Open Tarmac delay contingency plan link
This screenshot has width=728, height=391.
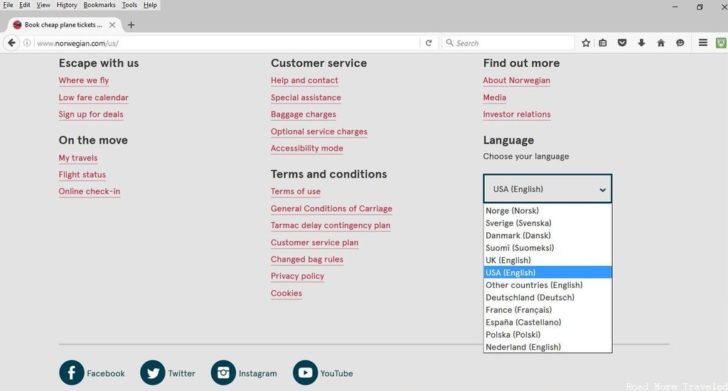point(331,225)
